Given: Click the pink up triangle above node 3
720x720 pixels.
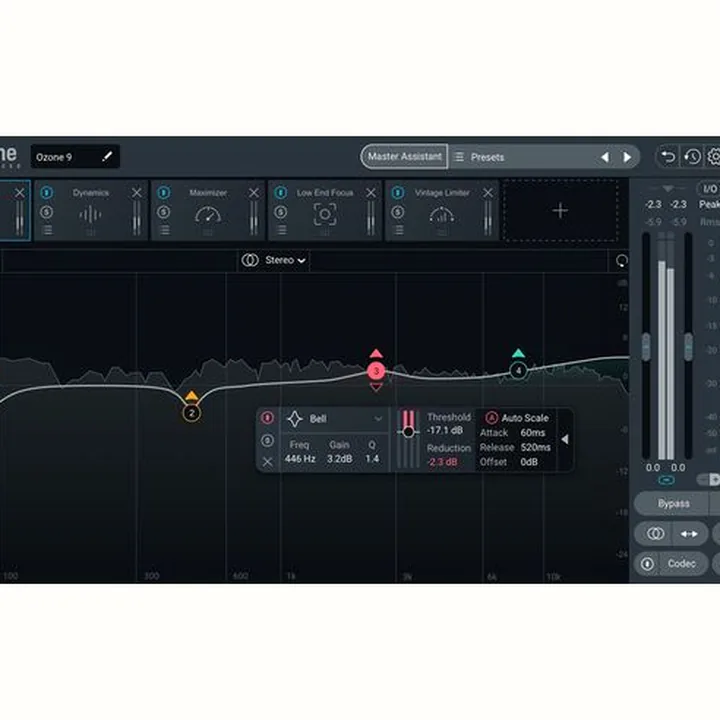Looking at the screenshot, I should click(x=376, y=353).
